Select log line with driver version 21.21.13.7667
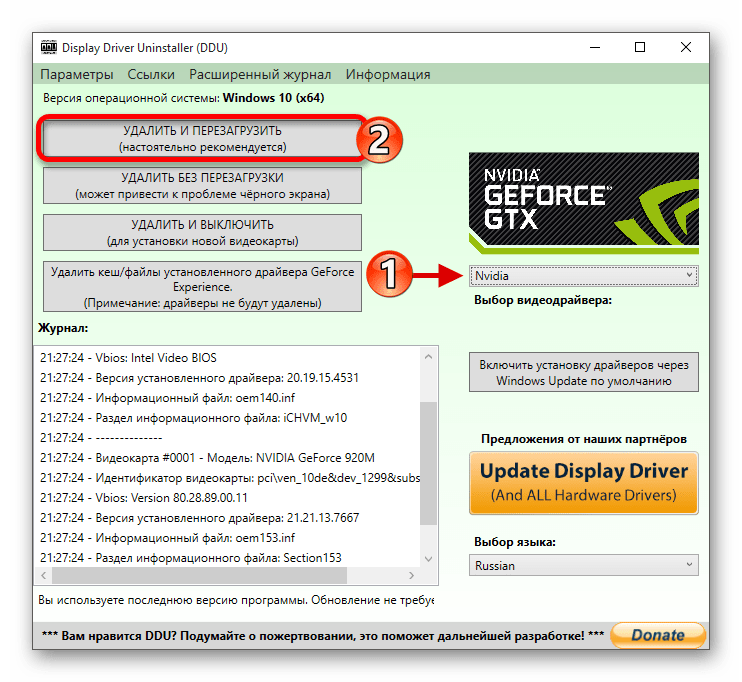 click(200, 518)
